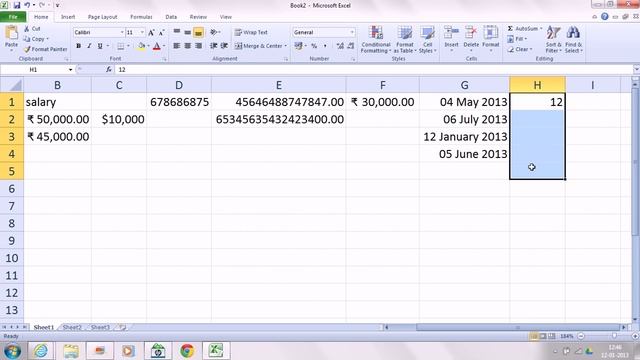Open Sort & Filter menu
The image size is (640, 360).
pos(553,40)
